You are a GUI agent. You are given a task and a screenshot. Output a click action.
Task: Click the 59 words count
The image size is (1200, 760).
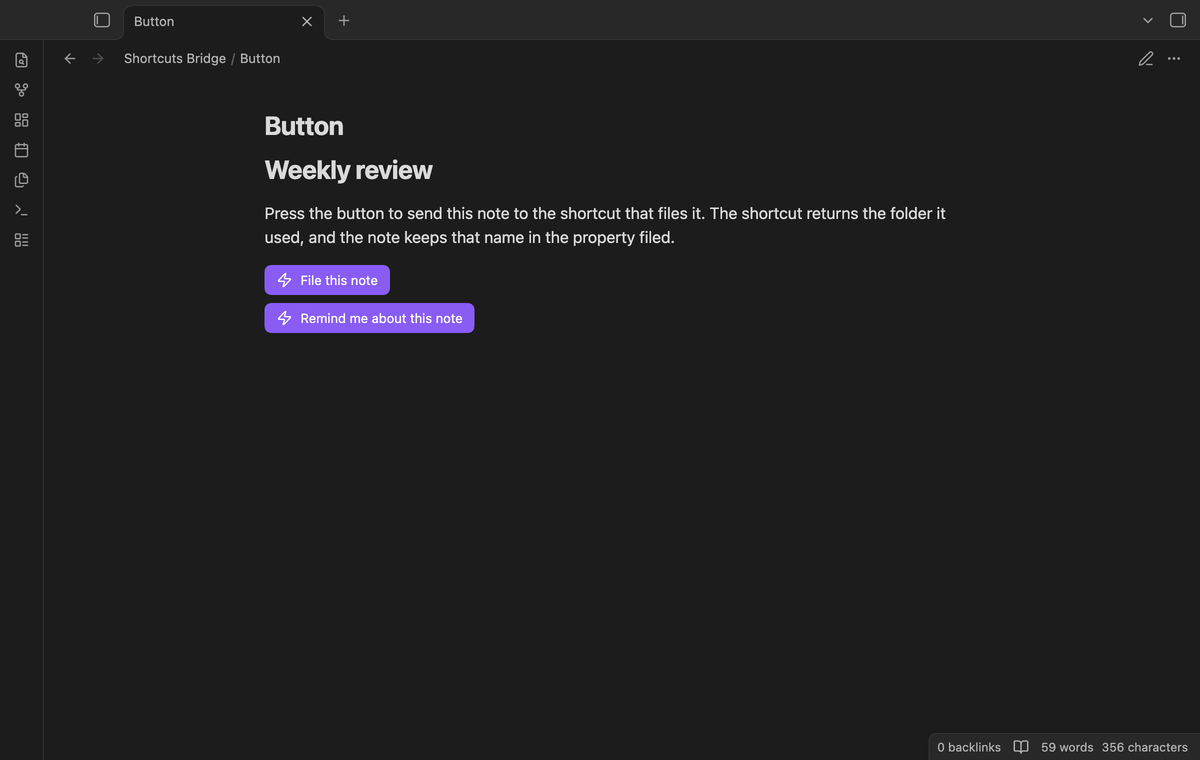[1067, 747]
